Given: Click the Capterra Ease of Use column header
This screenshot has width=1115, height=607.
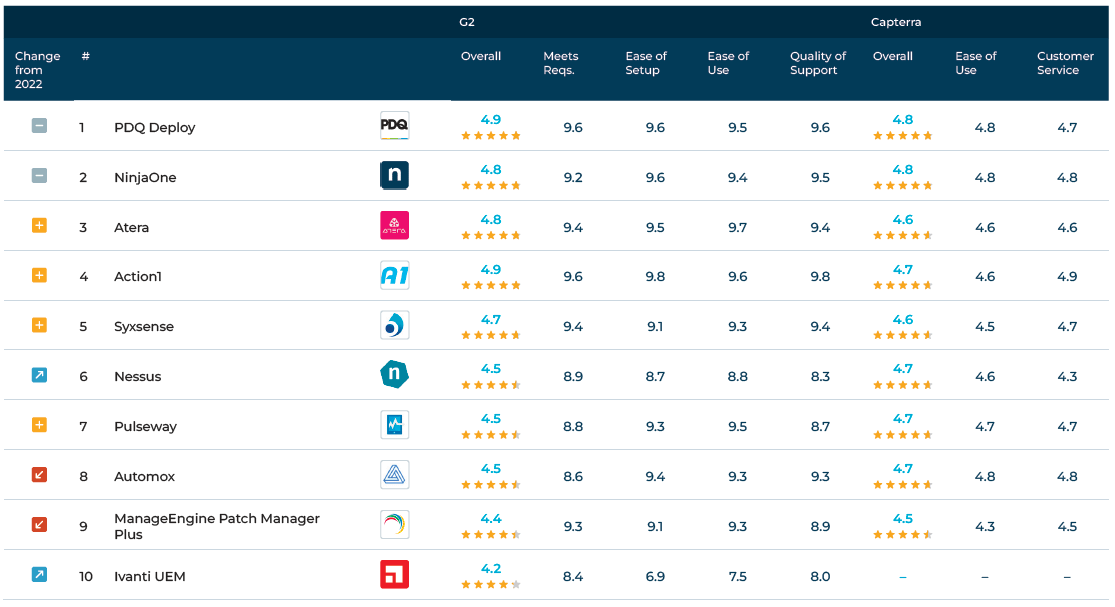Looking at the screenshot, I should pos(976,63).
